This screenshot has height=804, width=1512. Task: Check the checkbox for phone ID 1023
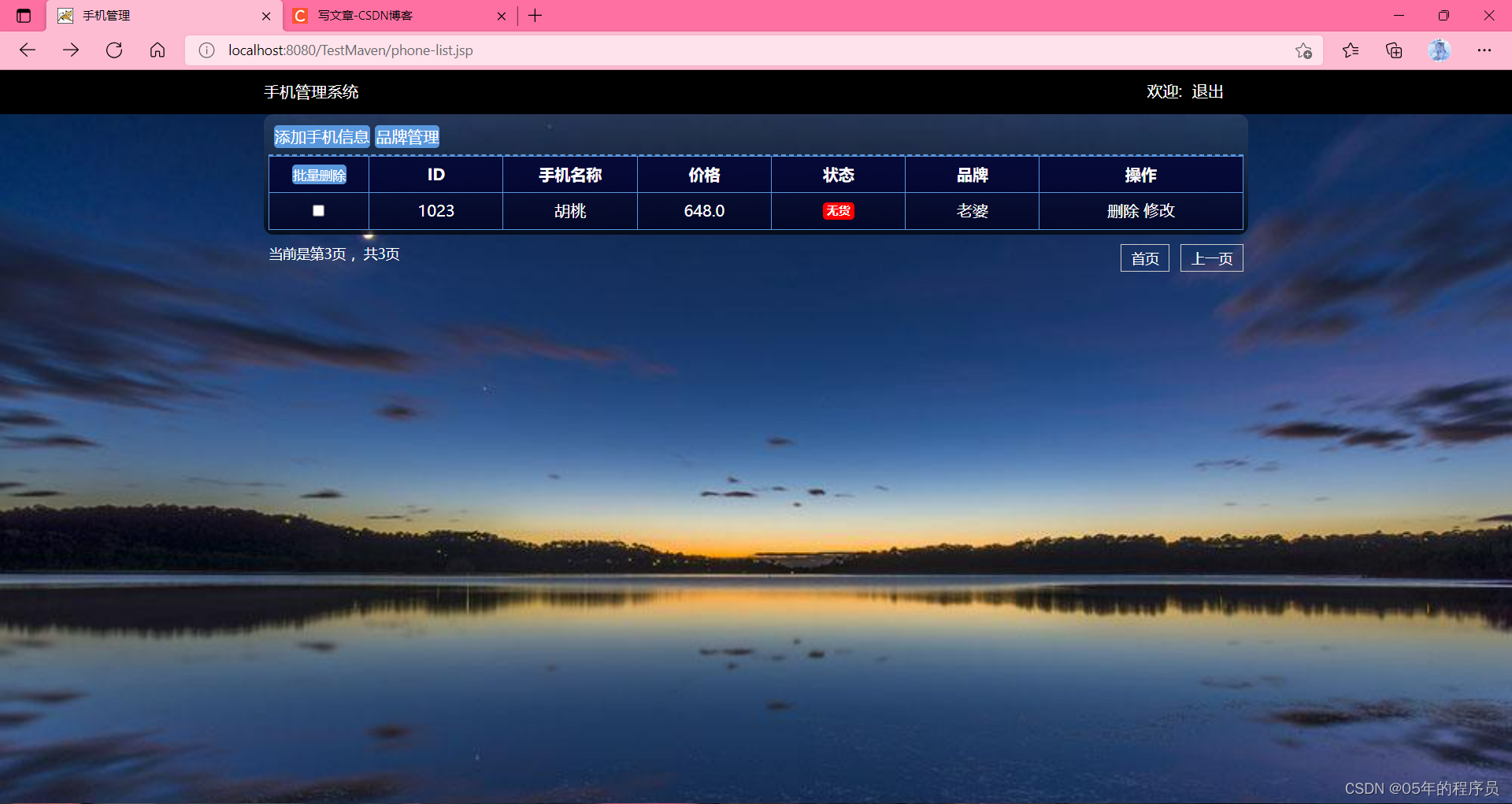(318, 210)
